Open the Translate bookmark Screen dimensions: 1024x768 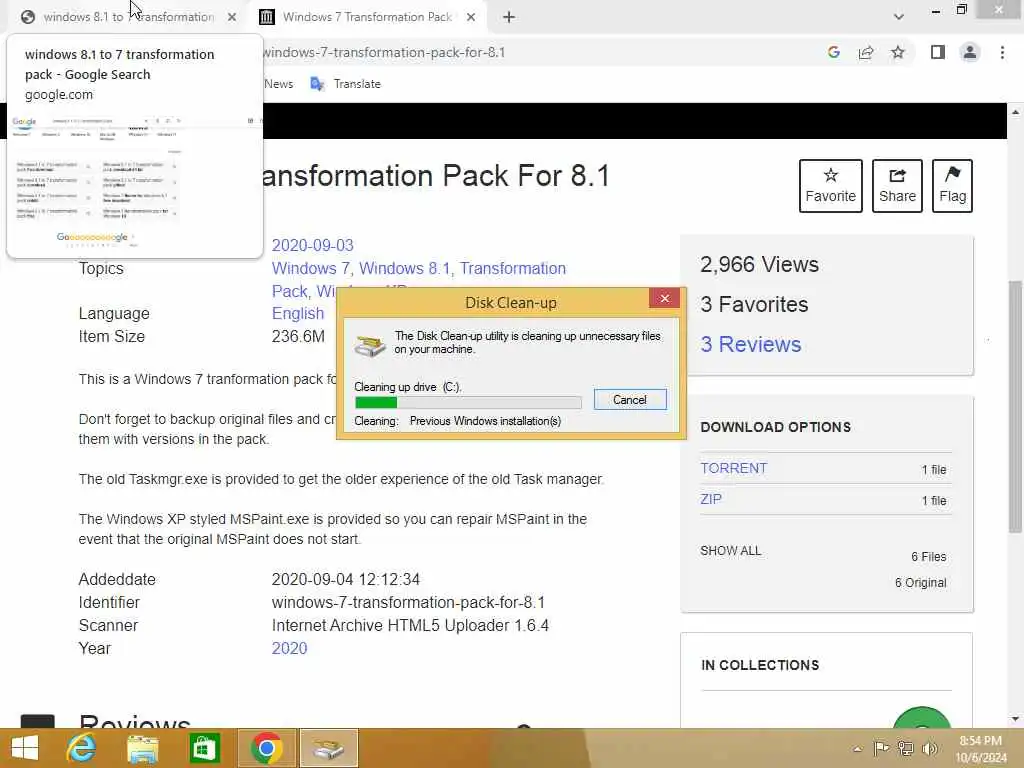[x=345, y=84]
